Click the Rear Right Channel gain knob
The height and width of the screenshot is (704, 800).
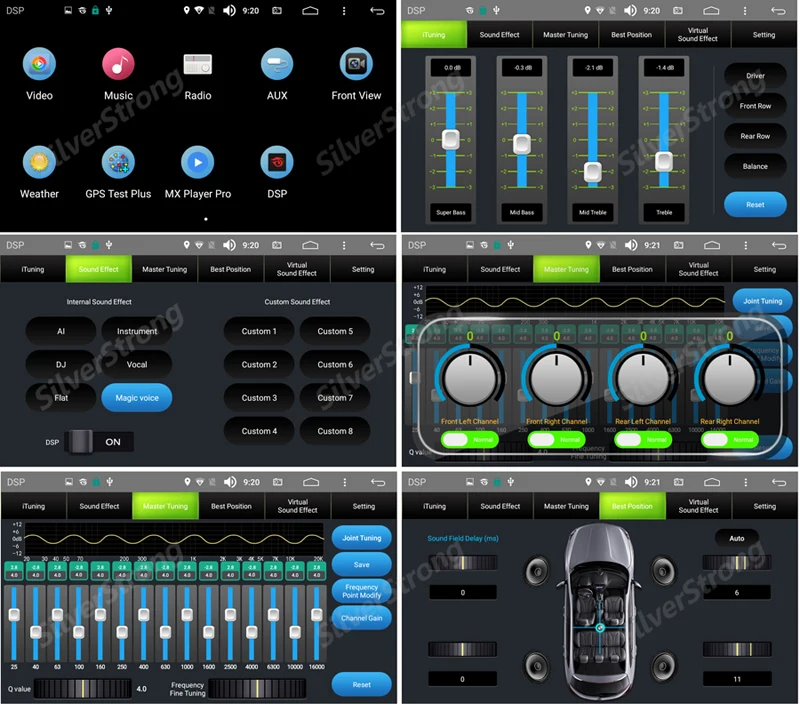[x=730, y=379]
